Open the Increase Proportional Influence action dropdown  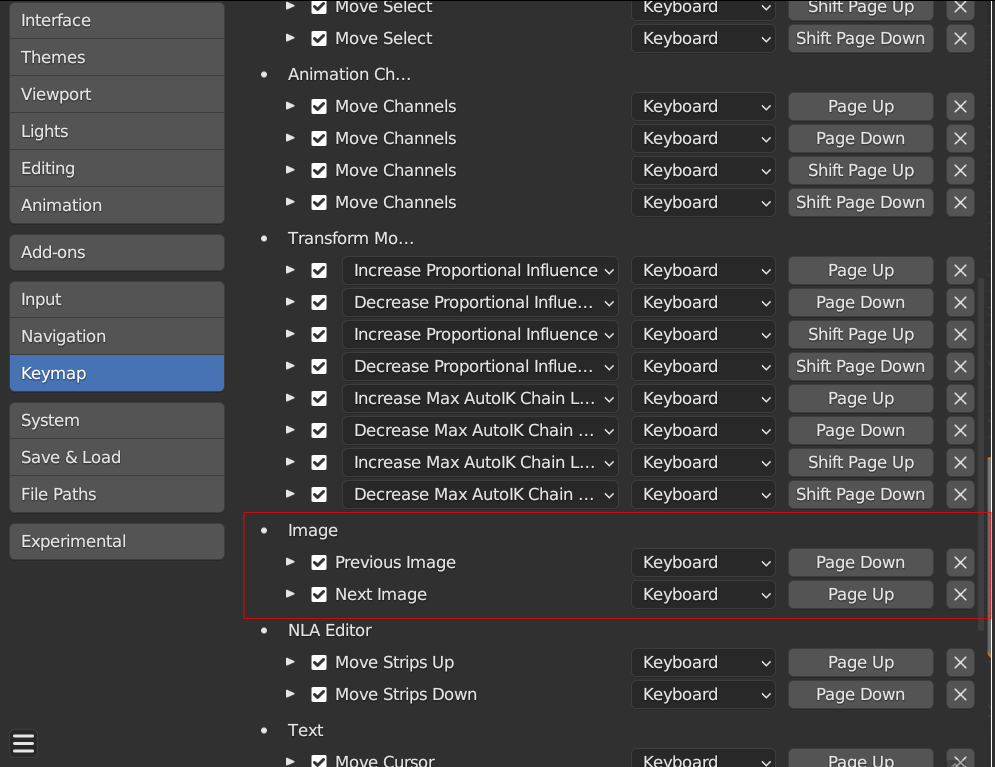tap(481, 270)
